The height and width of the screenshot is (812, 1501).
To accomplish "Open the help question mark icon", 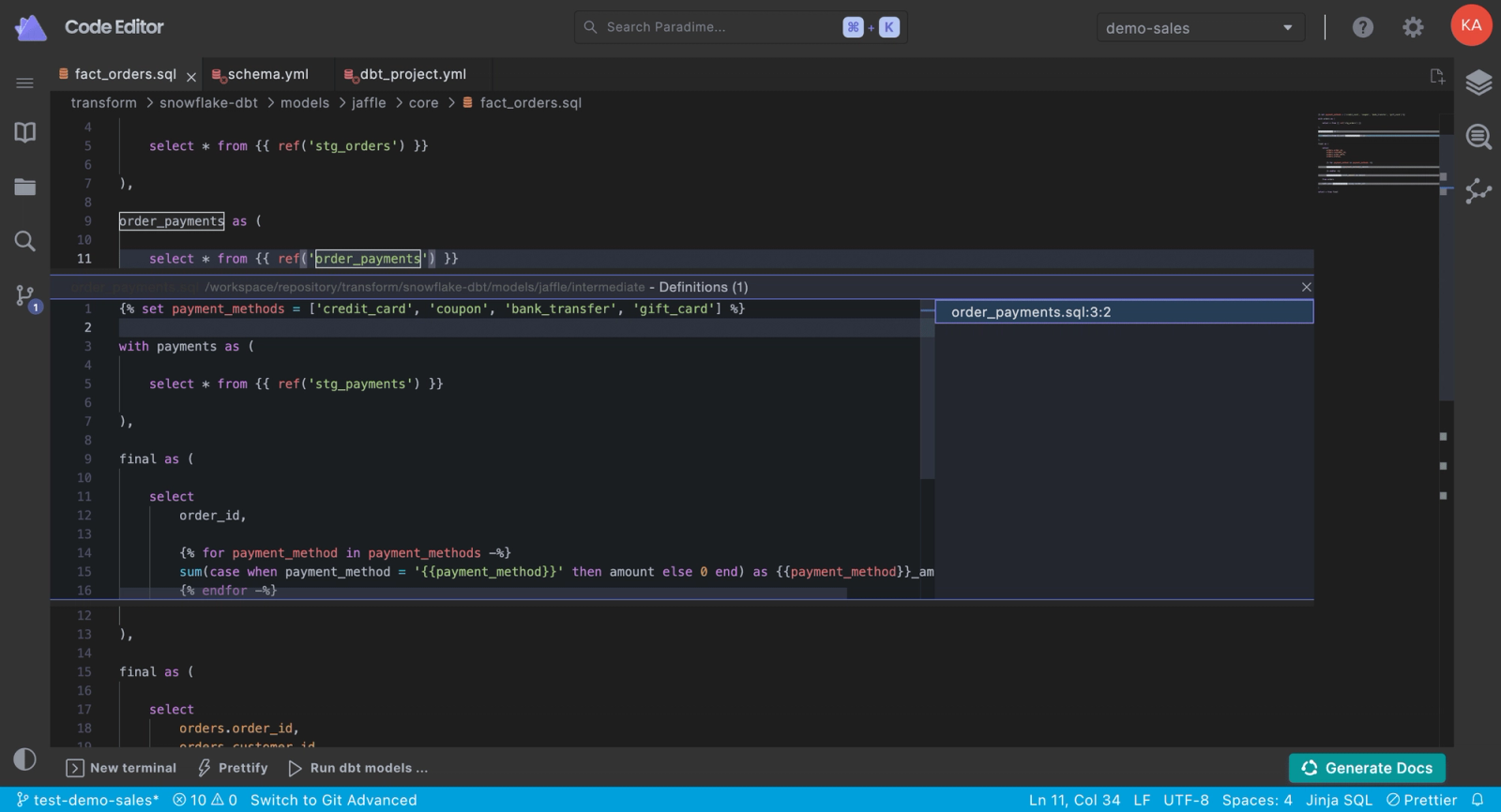I will click(1363, 27).
